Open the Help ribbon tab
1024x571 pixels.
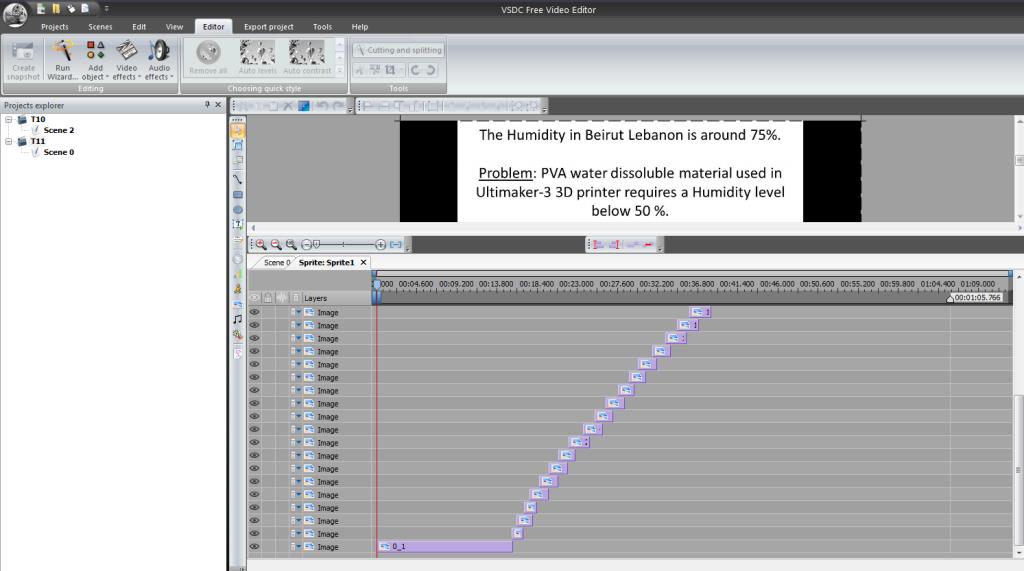coord(360,27)
